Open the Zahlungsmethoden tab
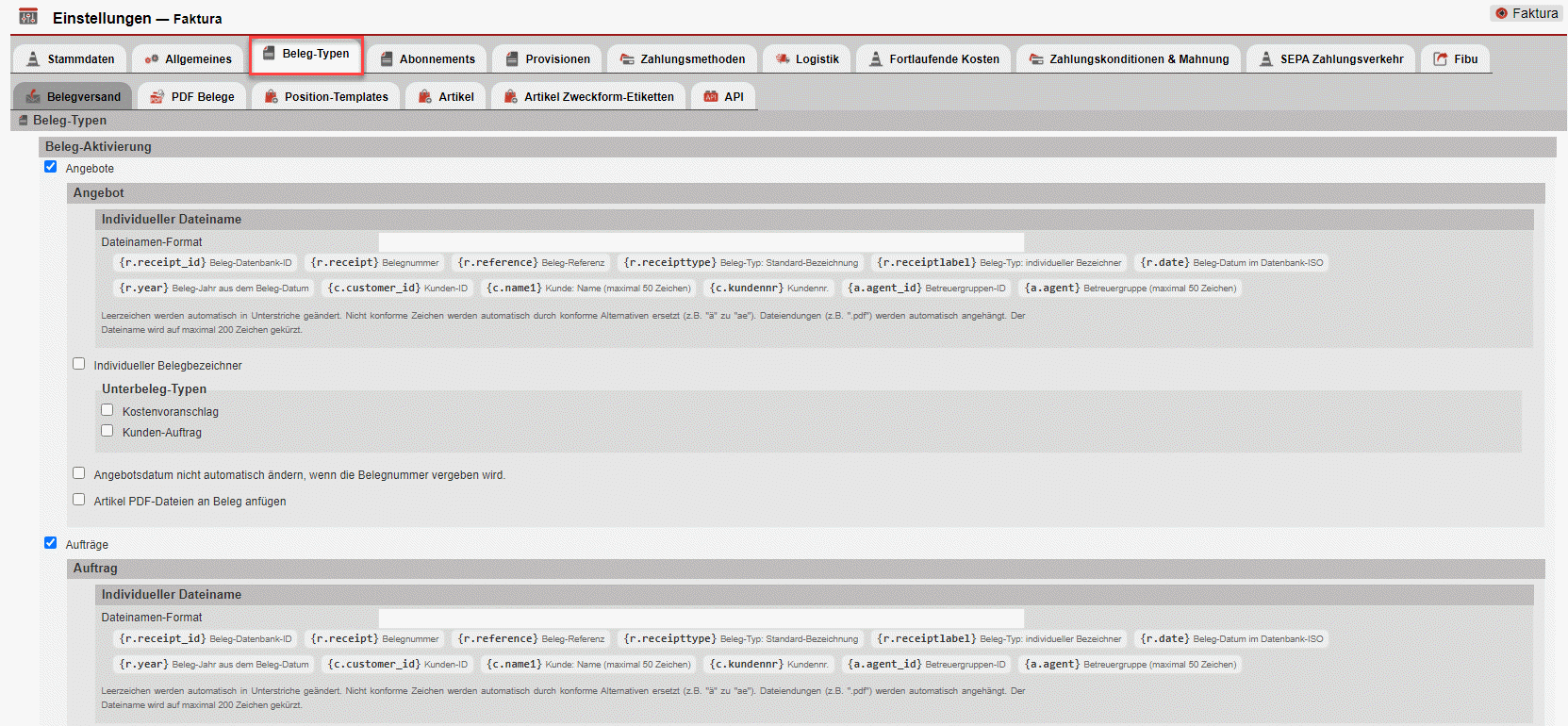 click(682, 58)
